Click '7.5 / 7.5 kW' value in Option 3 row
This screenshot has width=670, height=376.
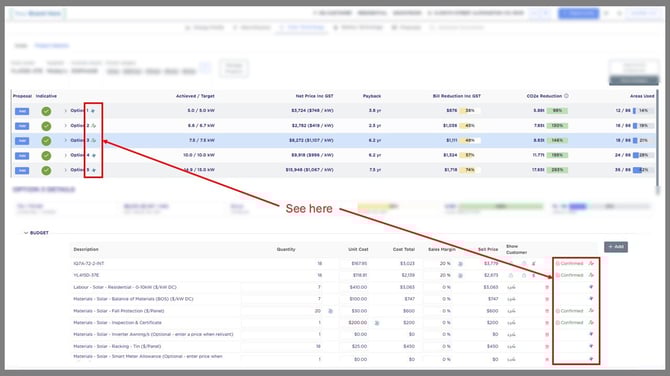[x=202, y=140]
